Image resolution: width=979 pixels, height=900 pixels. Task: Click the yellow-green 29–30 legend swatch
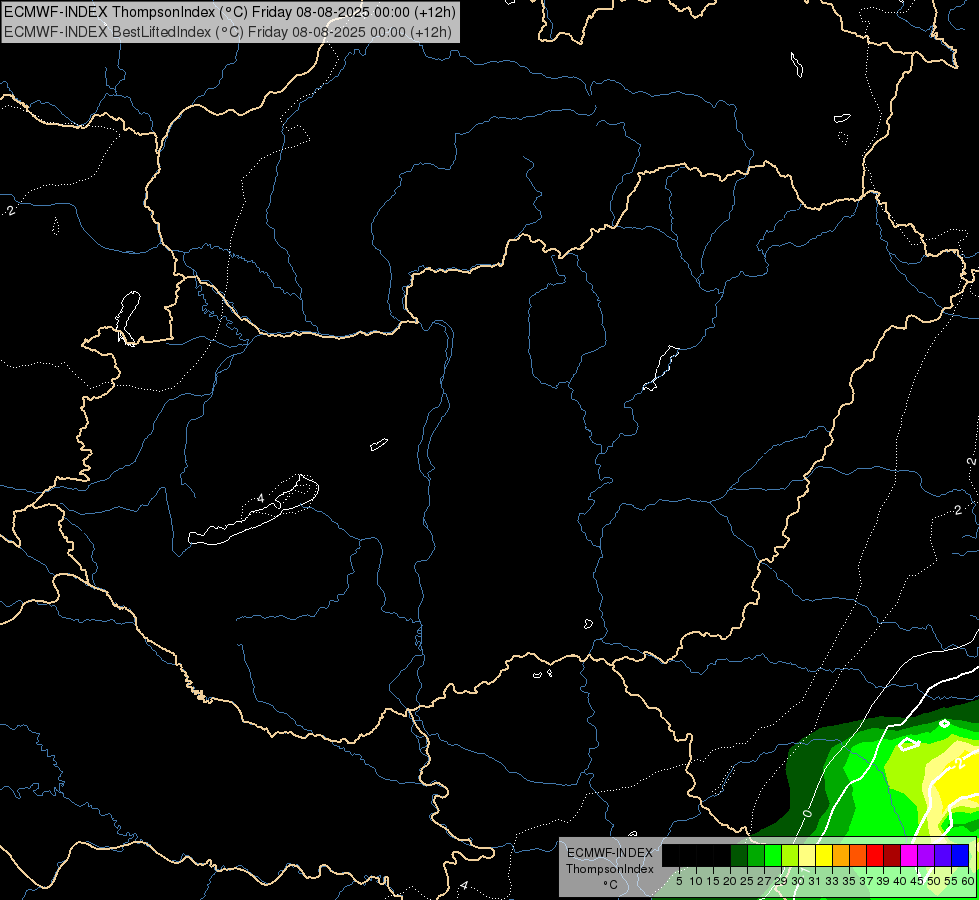[x=790, y=856]
